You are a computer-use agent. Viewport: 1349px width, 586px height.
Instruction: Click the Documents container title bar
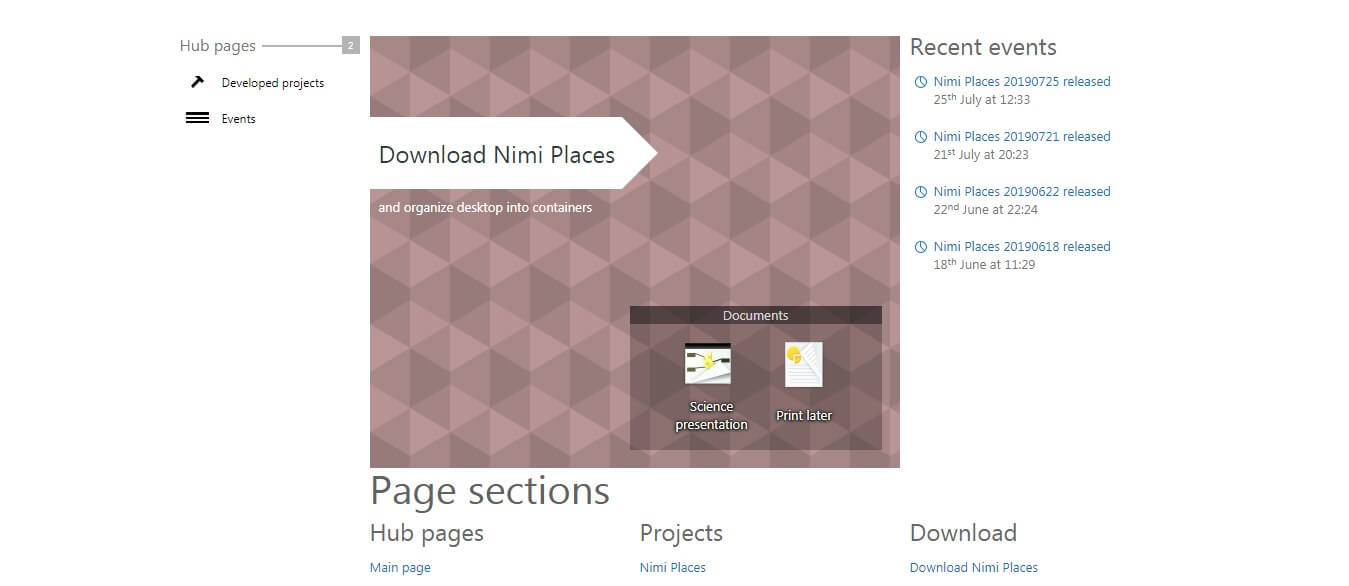756,315
